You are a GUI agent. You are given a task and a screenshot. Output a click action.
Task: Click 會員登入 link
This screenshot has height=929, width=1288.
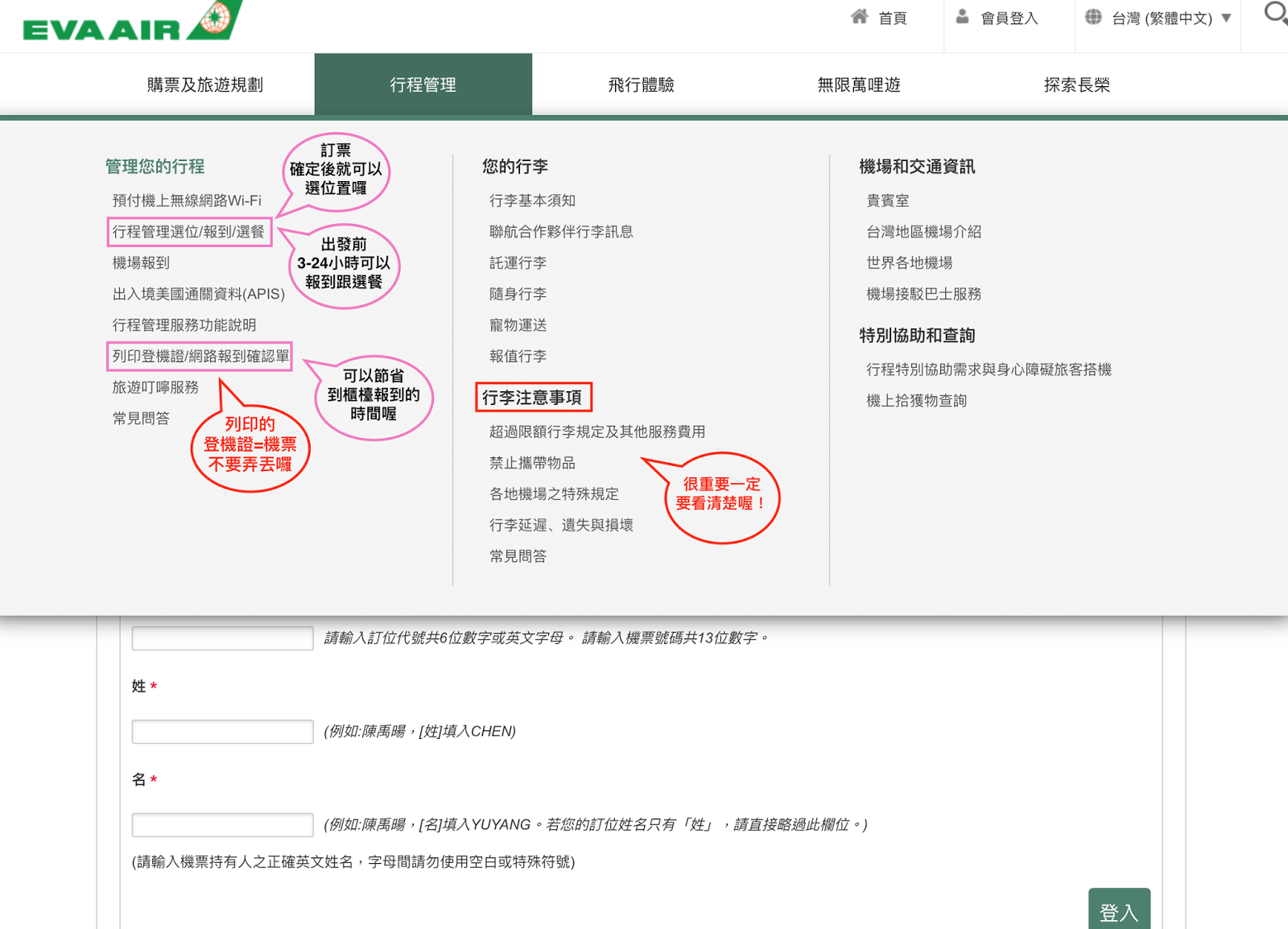[1009, 19]
